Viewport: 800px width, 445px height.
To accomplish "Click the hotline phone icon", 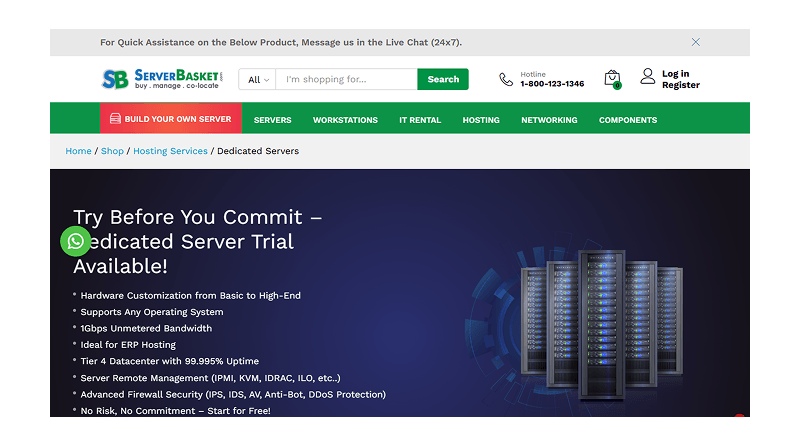I will (x=506, y=79).
